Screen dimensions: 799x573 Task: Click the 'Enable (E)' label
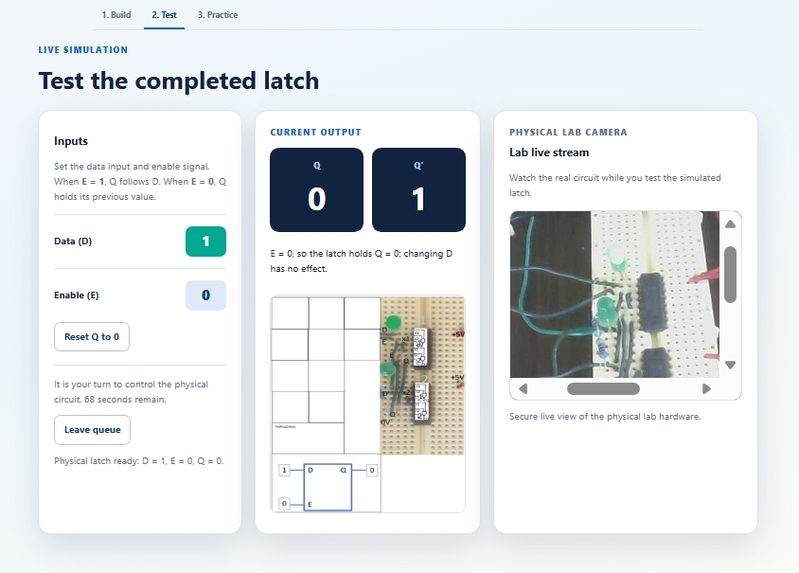[x=76, y=295]
